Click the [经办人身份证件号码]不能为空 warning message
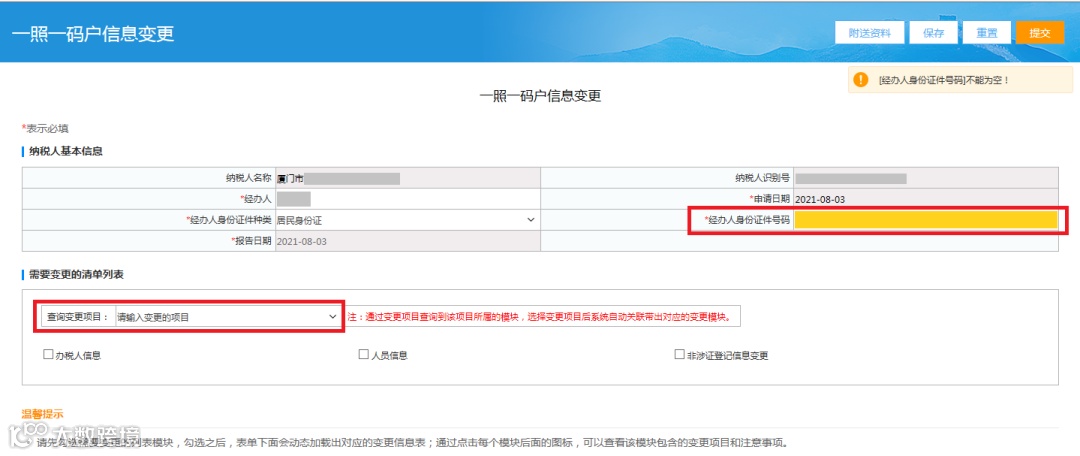The height and width of the screenshot is (456, 1080). 944,80
